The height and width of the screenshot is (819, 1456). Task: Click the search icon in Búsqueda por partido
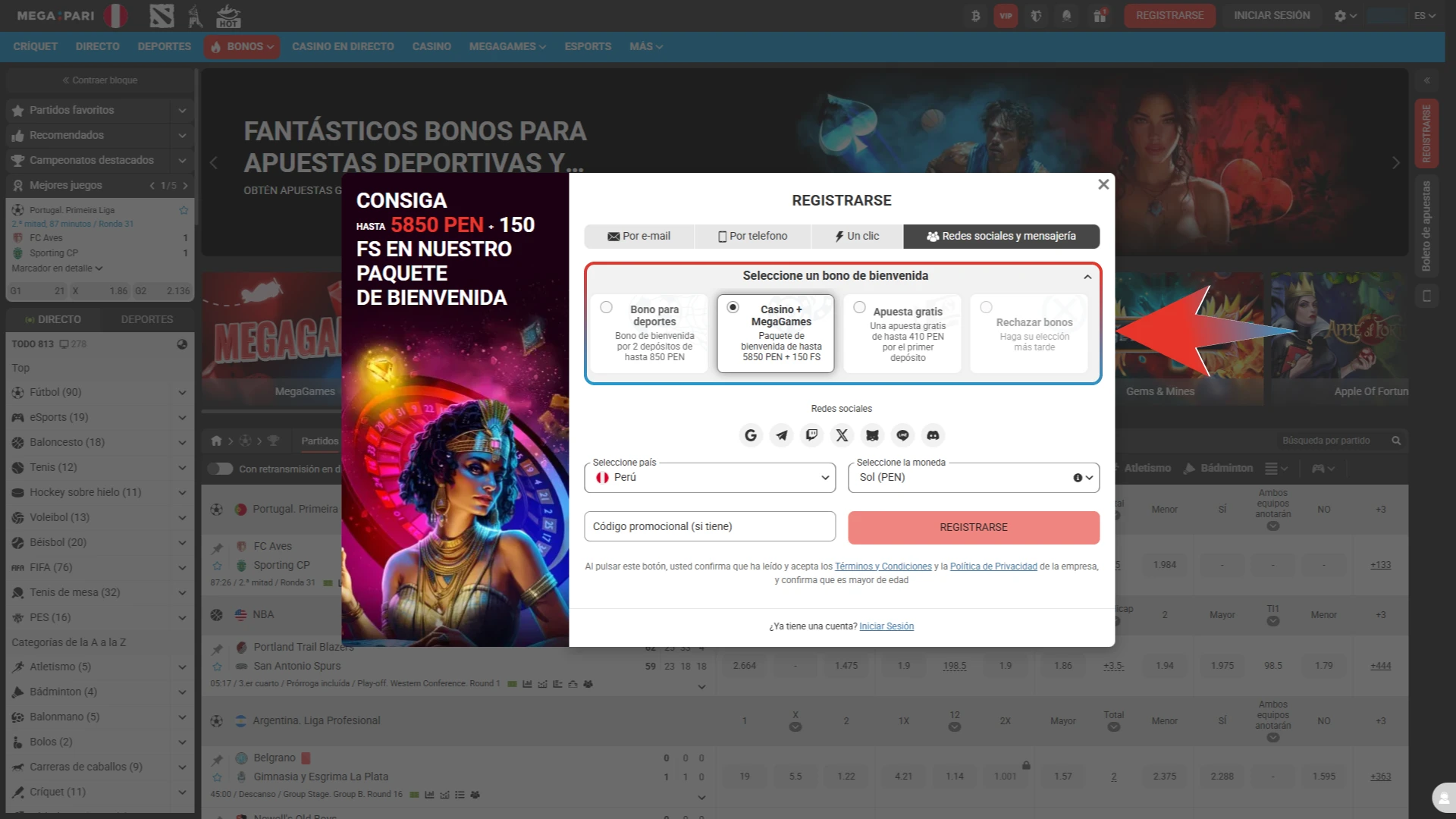click(x=1396, y=441)
